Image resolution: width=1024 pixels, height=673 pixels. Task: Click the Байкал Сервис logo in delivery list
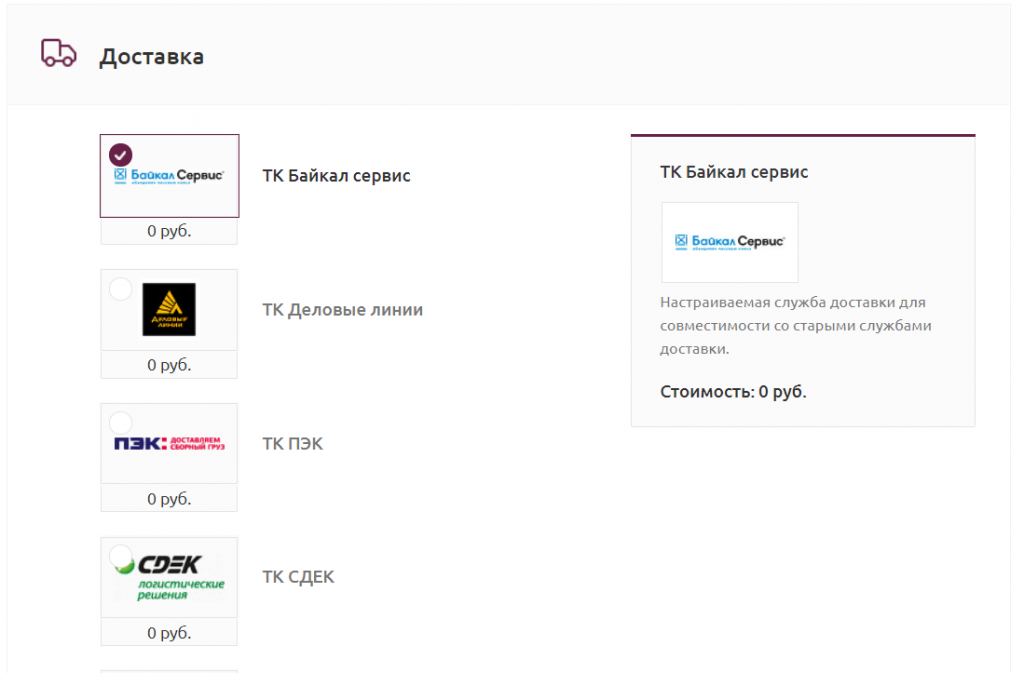click(169, 176)
